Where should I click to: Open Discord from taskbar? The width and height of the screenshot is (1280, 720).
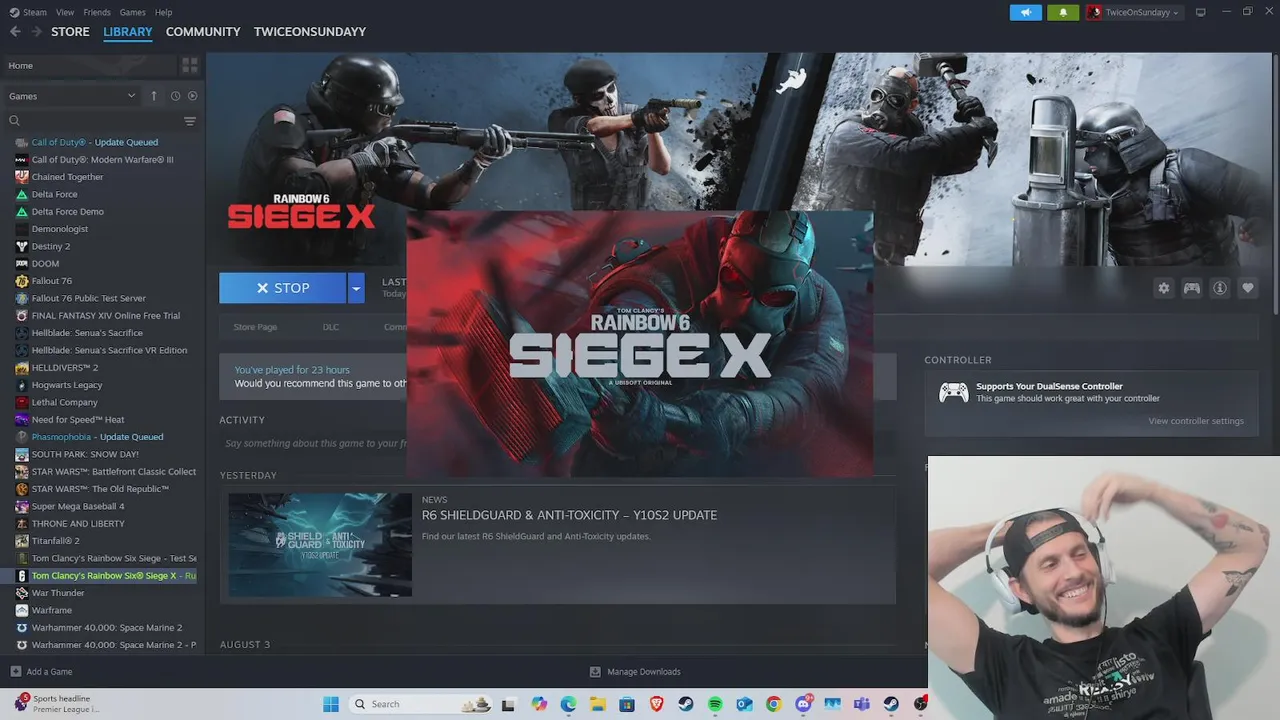pyautogui.click(x=803, y=704)
